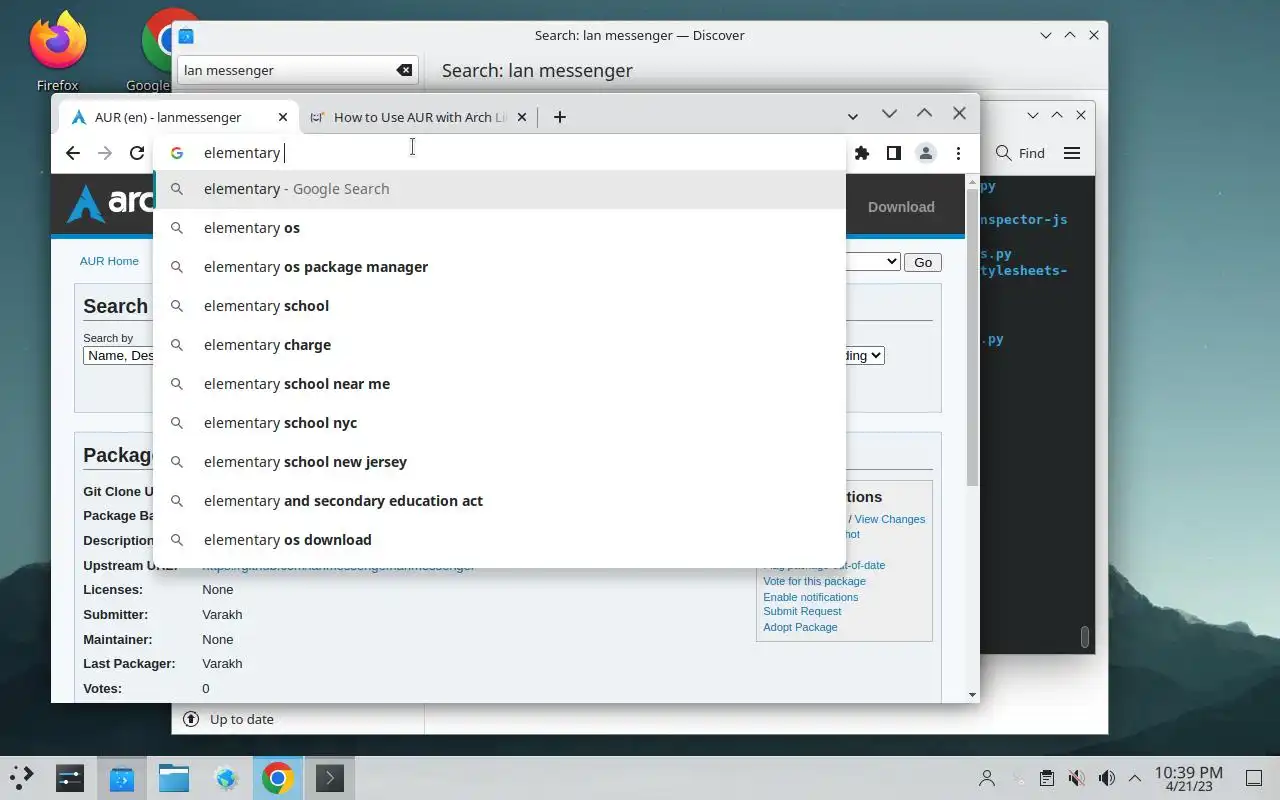Choose 'elementary school near me' suggestion

(x=499, y=384)
